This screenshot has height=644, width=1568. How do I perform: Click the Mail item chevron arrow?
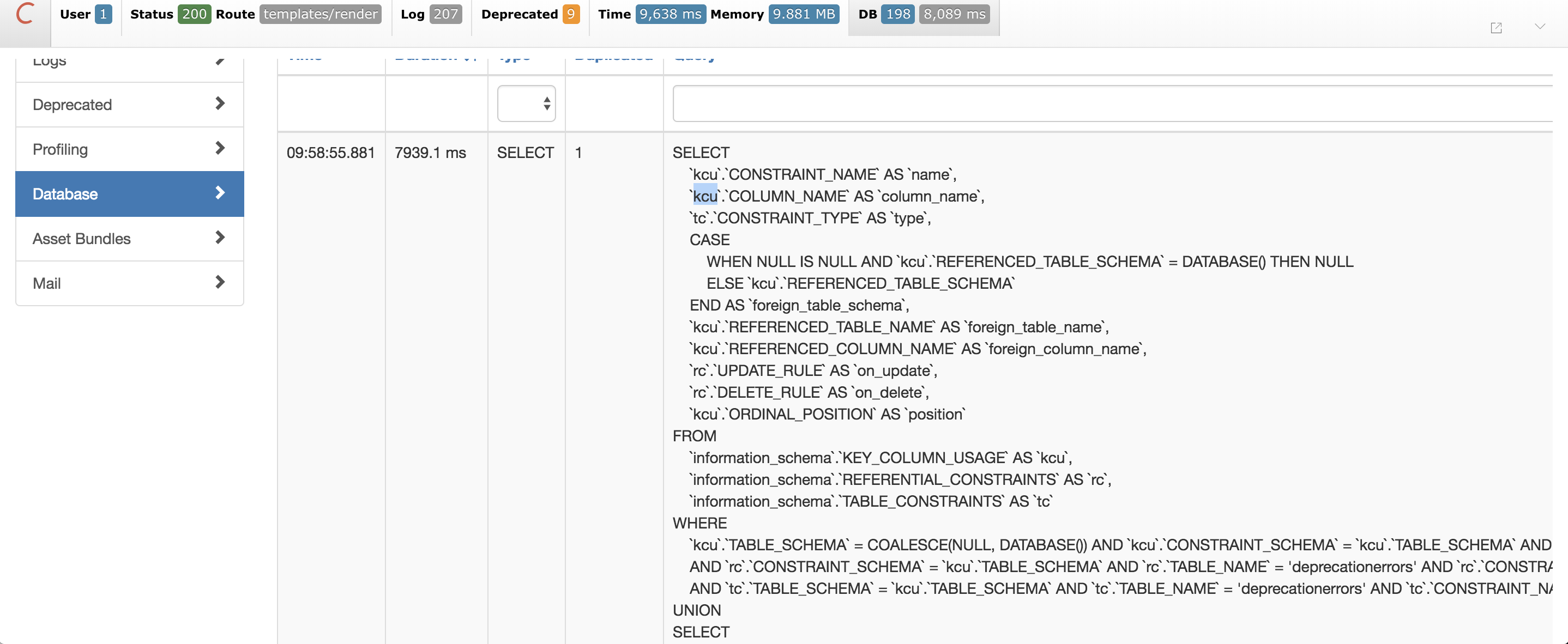click(220, 283)
